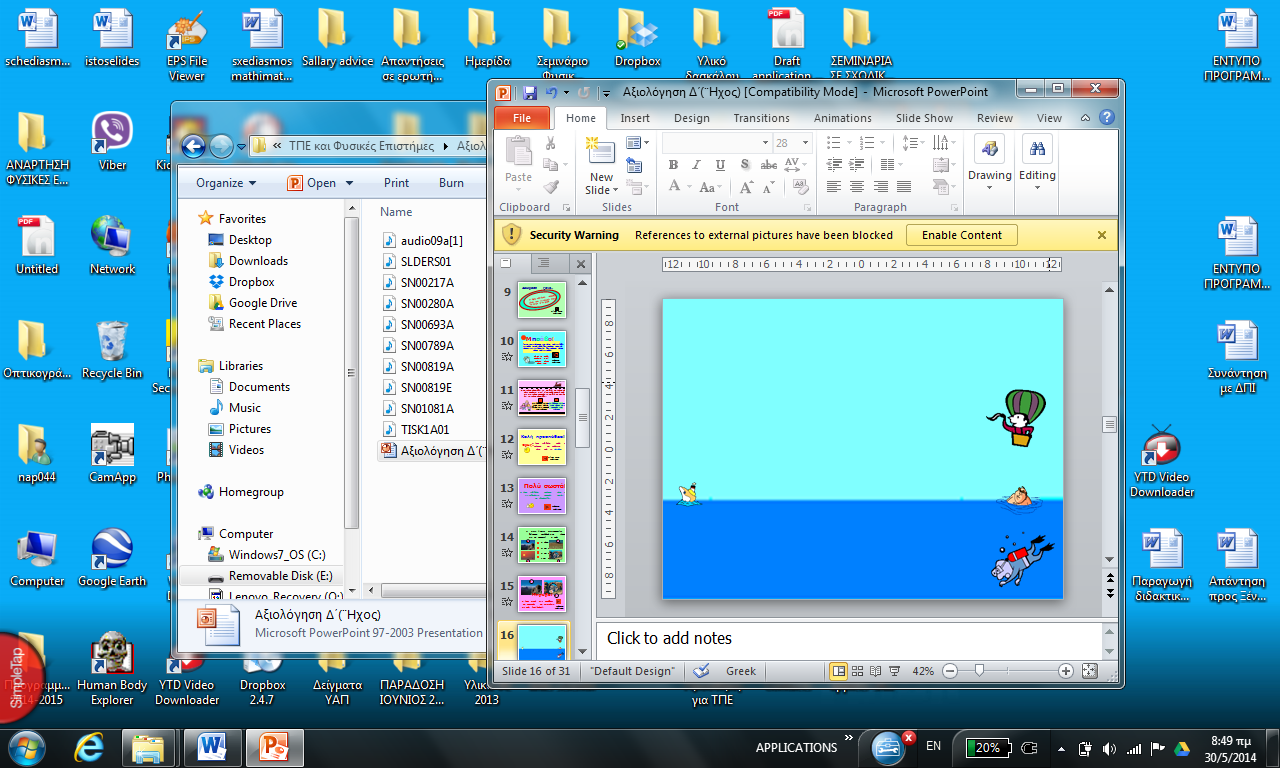Align text left in the Paragraph group

tap(834, 186)
